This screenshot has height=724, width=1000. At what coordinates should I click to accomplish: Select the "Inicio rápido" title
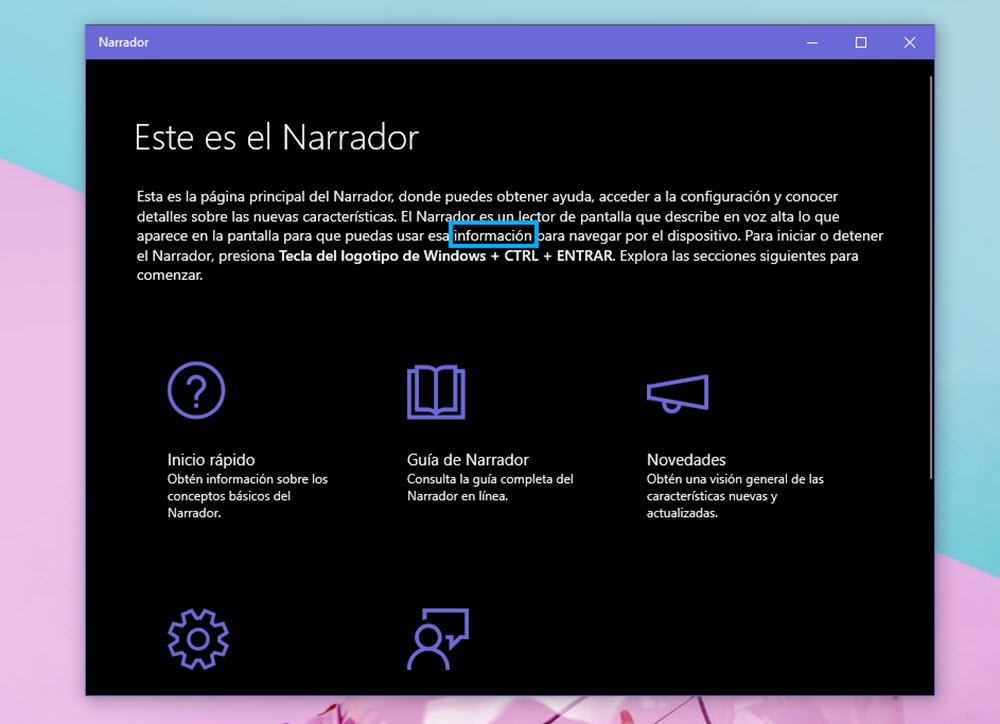coord(211,460)
